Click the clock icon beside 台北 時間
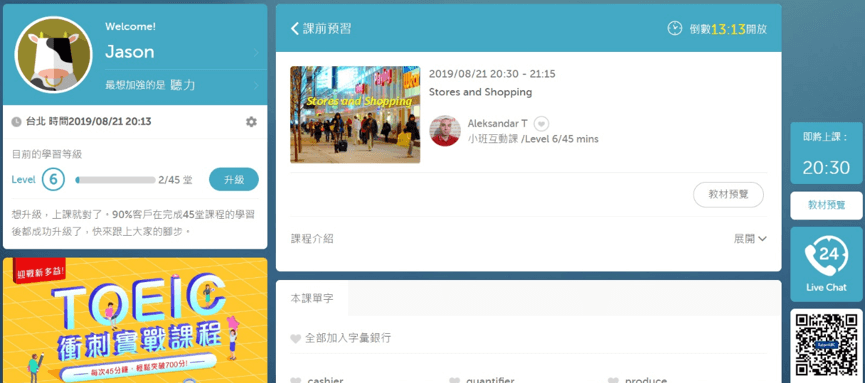The image size is (865, 383). tap(17, 122)
